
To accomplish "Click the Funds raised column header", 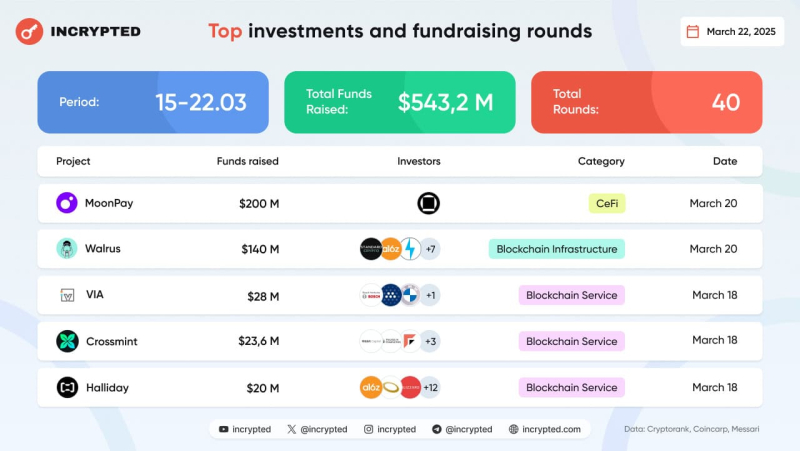I will [x=247, y=161].
